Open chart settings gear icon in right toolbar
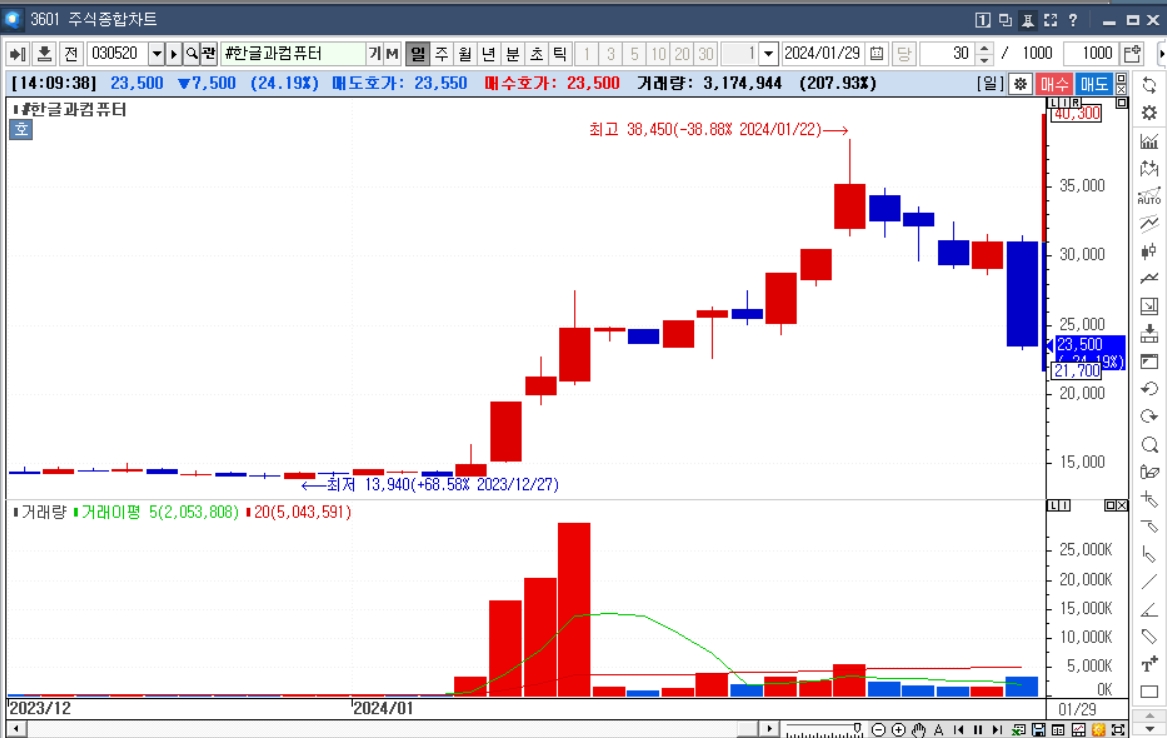 pos(1149,113)
